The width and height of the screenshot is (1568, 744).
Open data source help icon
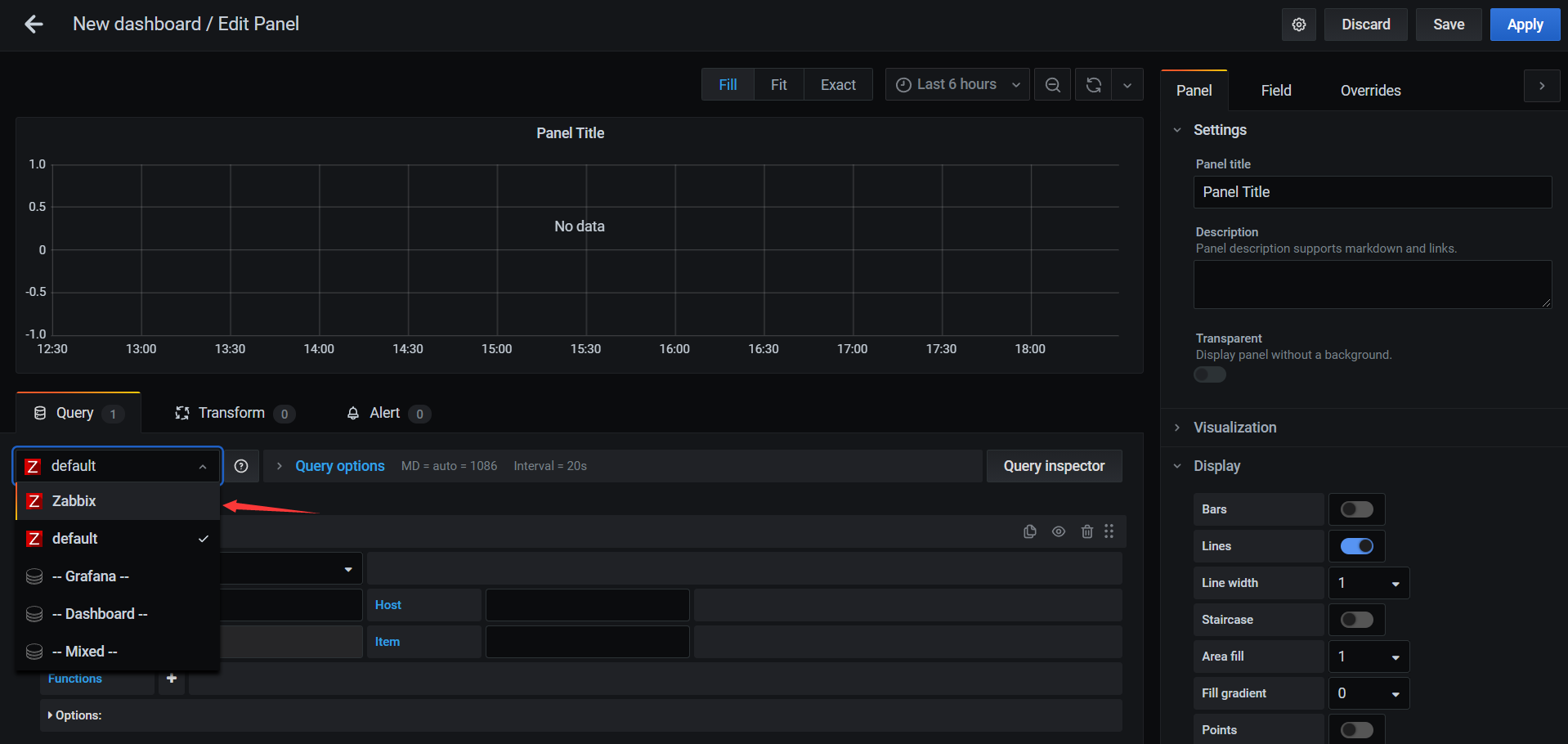click(x=241, y=466)
